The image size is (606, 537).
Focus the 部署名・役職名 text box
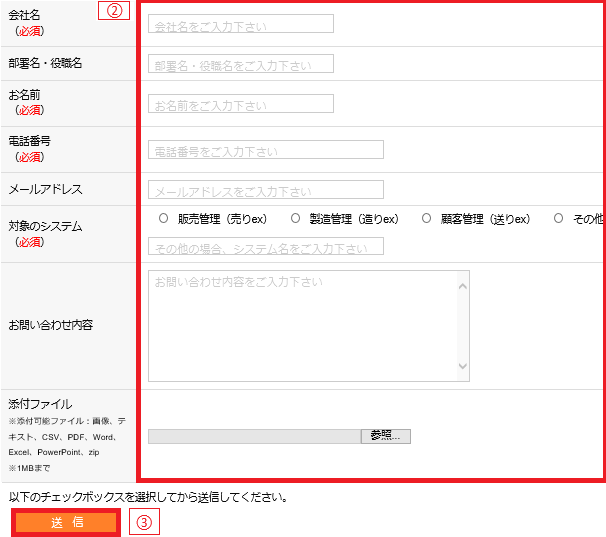click(241, 63)
